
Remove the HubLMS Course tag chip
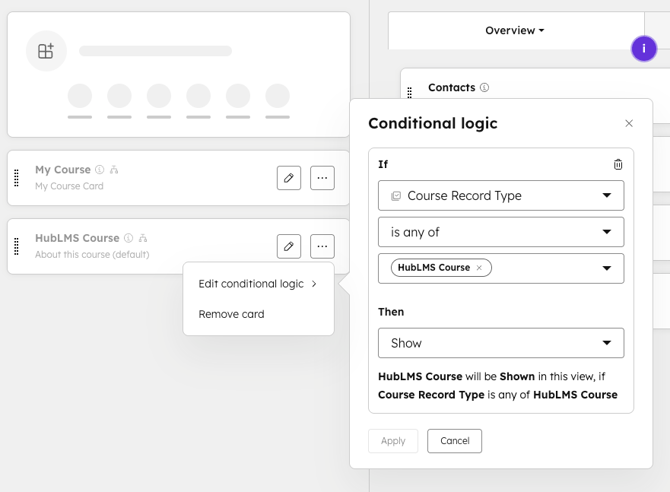coord(480,268)
